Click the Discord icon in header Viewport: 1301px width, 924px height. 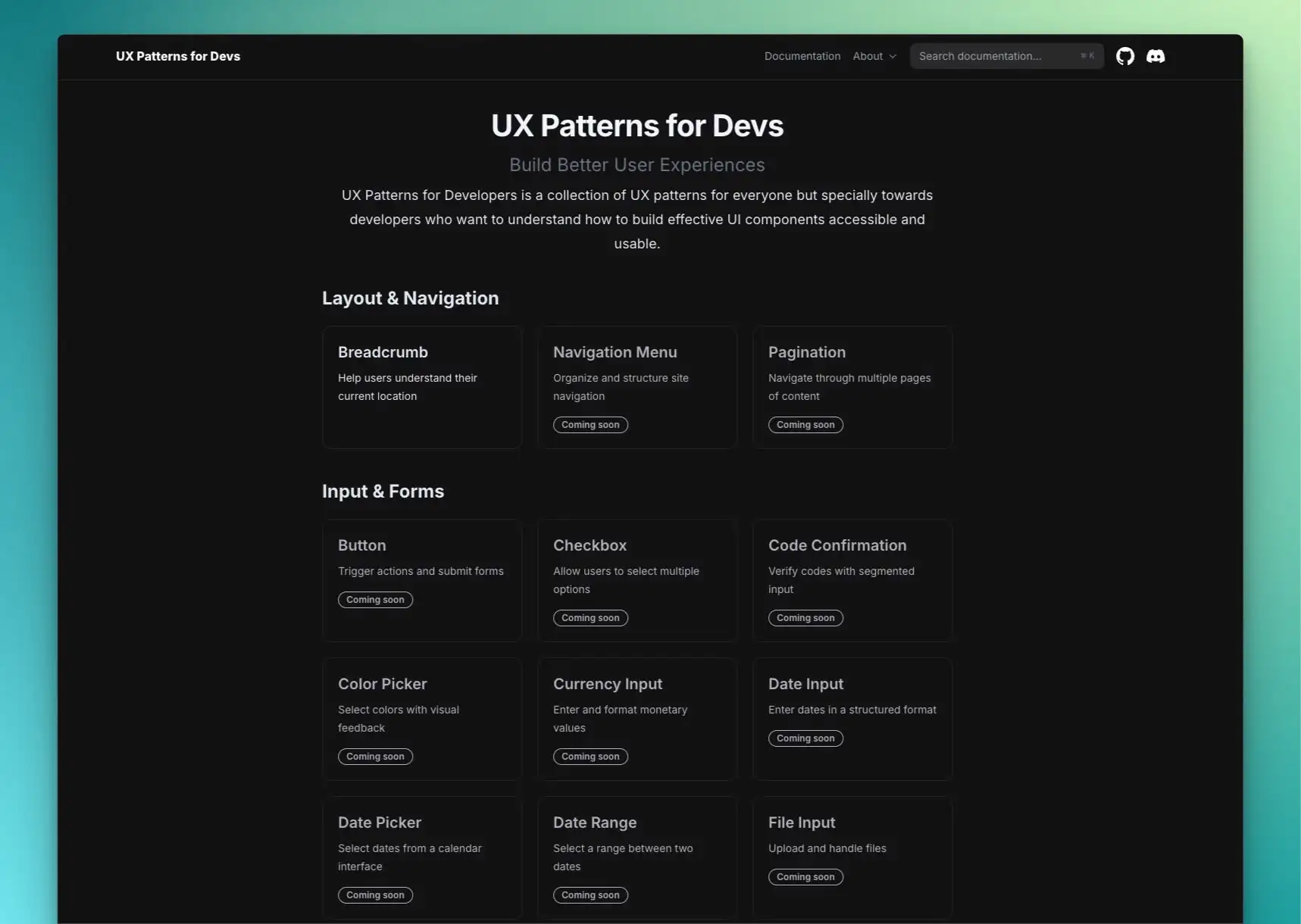(x=1155, y=56)
